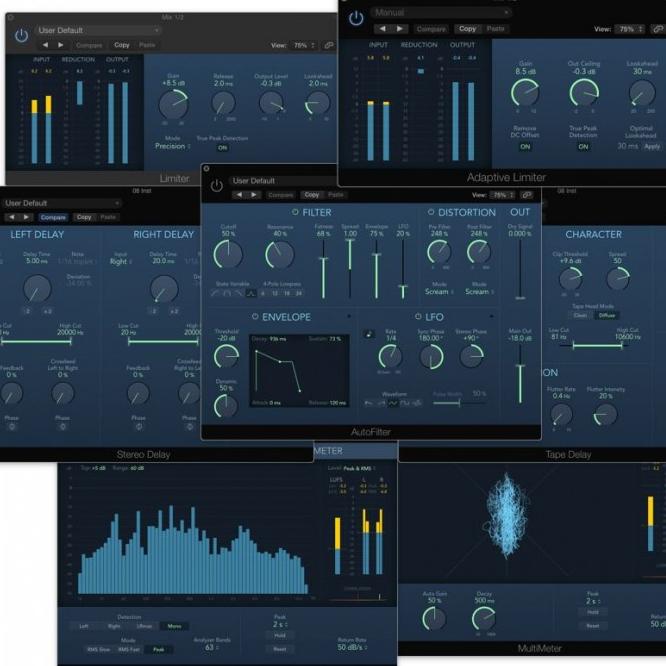Image resolution: width=666 pixels, height=666 pixels.
Task: Click Apply next to Optimal Lookahead
Action: coord(652,146)
